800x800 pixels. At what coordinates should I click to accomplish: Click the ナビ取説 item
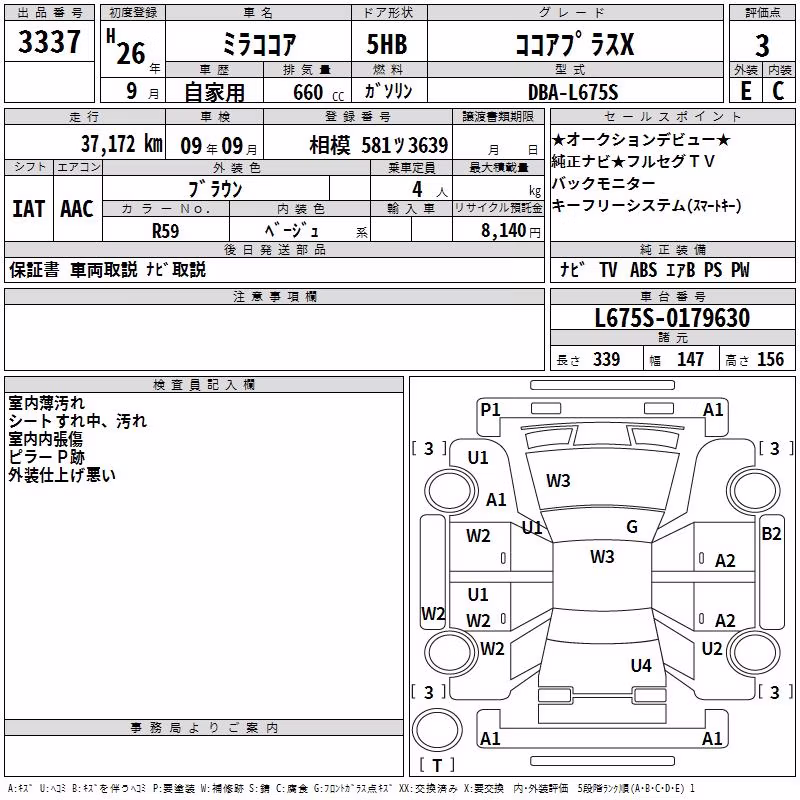tap(176, 269)
